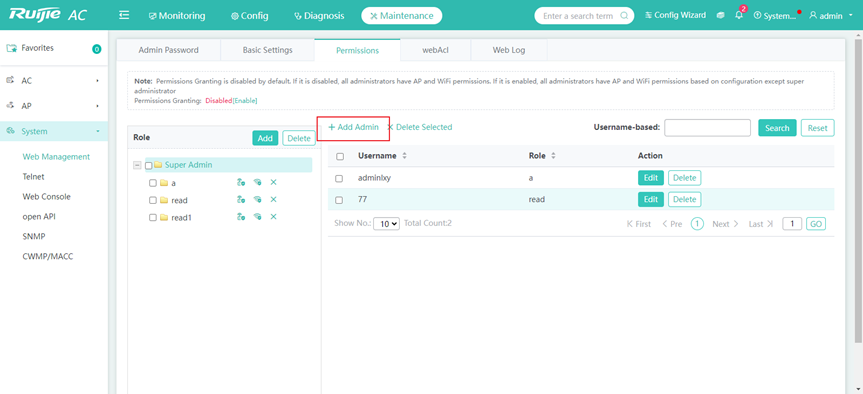Collapse the Super Admin tree node
This screenshot has height=394, width=863.
pos(137,165)
